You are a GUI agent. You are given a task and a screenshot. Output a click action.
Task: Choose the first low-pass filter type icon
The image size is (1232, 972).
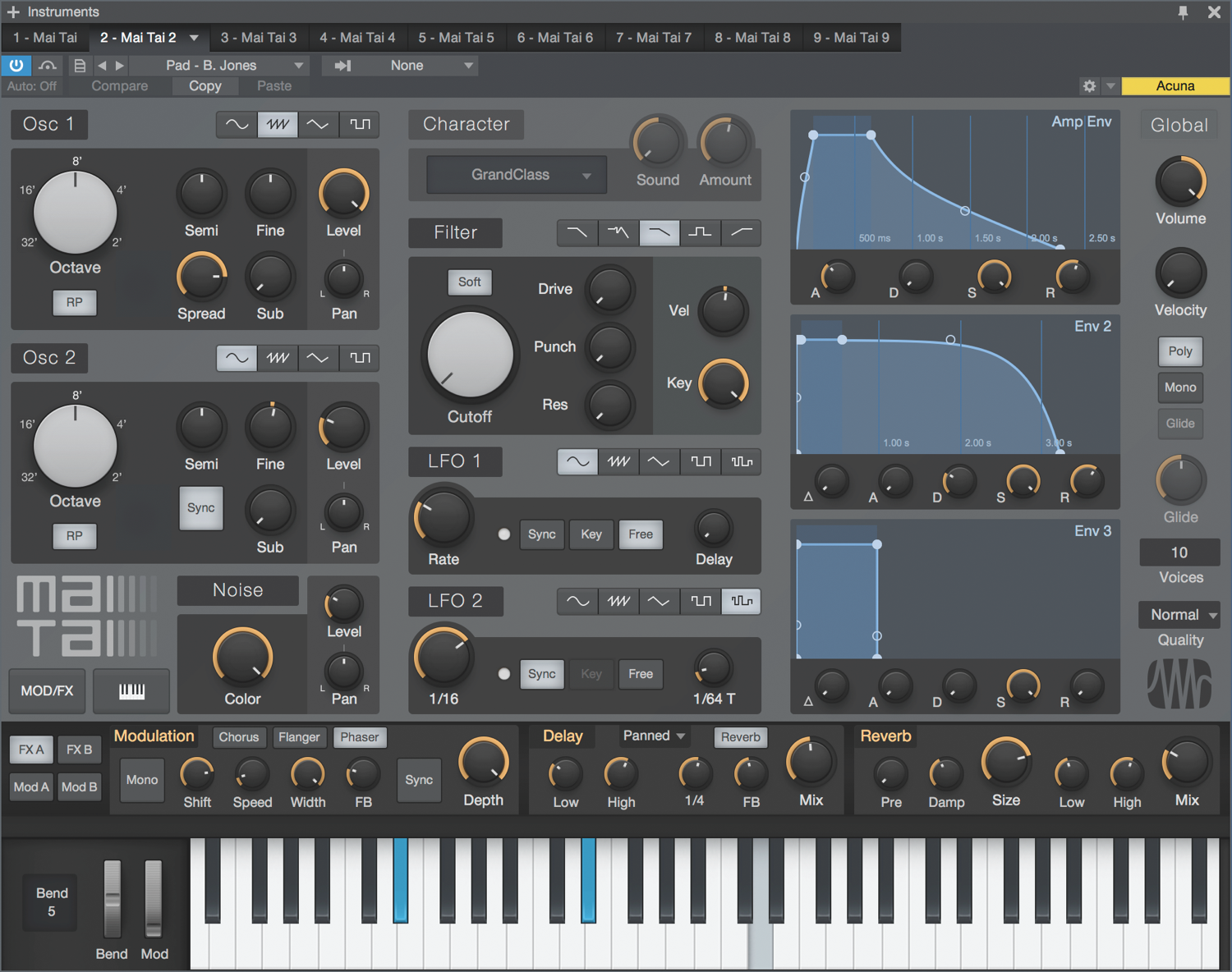pos(577,232)
